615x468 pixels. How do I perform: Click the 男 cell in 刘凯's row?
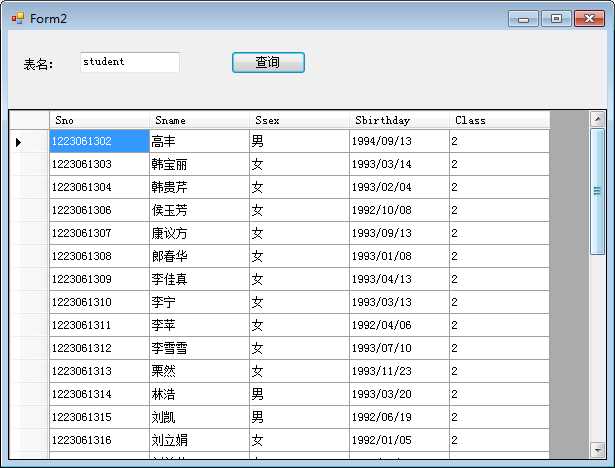tap(299, 417)
